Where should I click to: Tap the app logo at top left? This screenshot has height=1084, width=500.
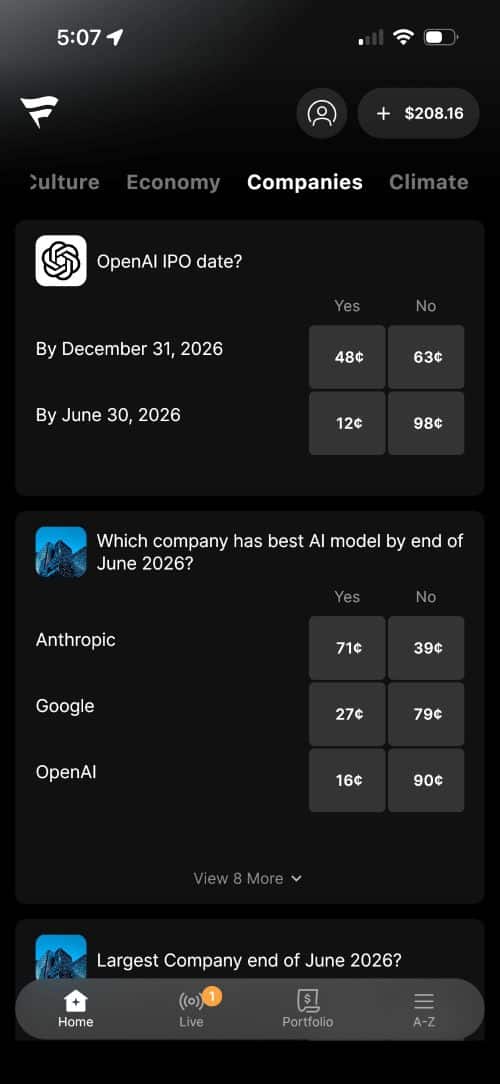point(39,113)
